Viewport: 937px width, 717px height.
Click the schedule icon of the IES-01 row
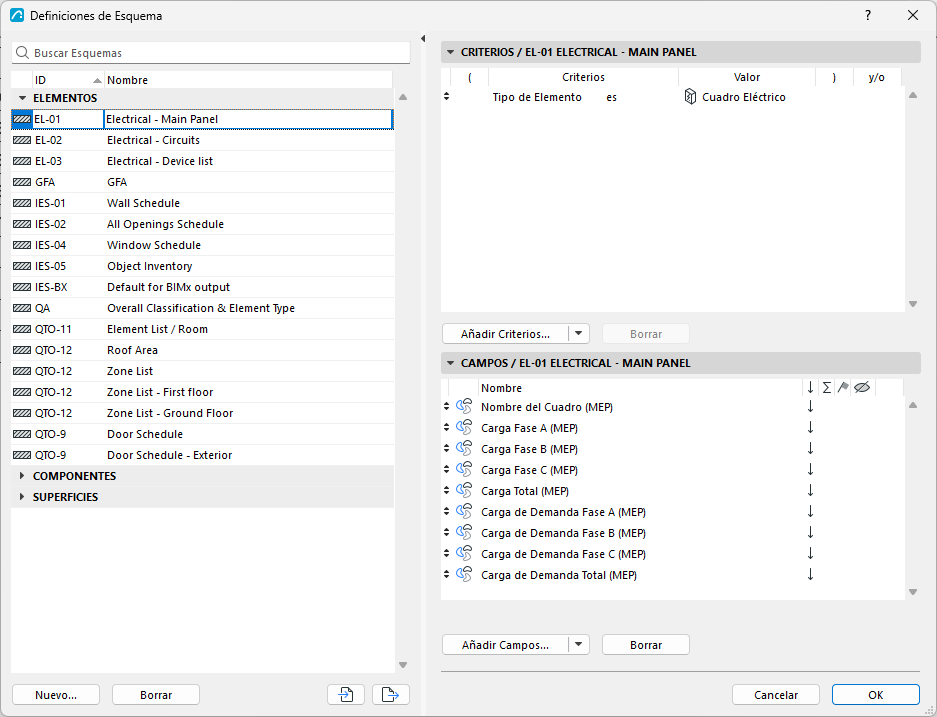tap(22, 203)
